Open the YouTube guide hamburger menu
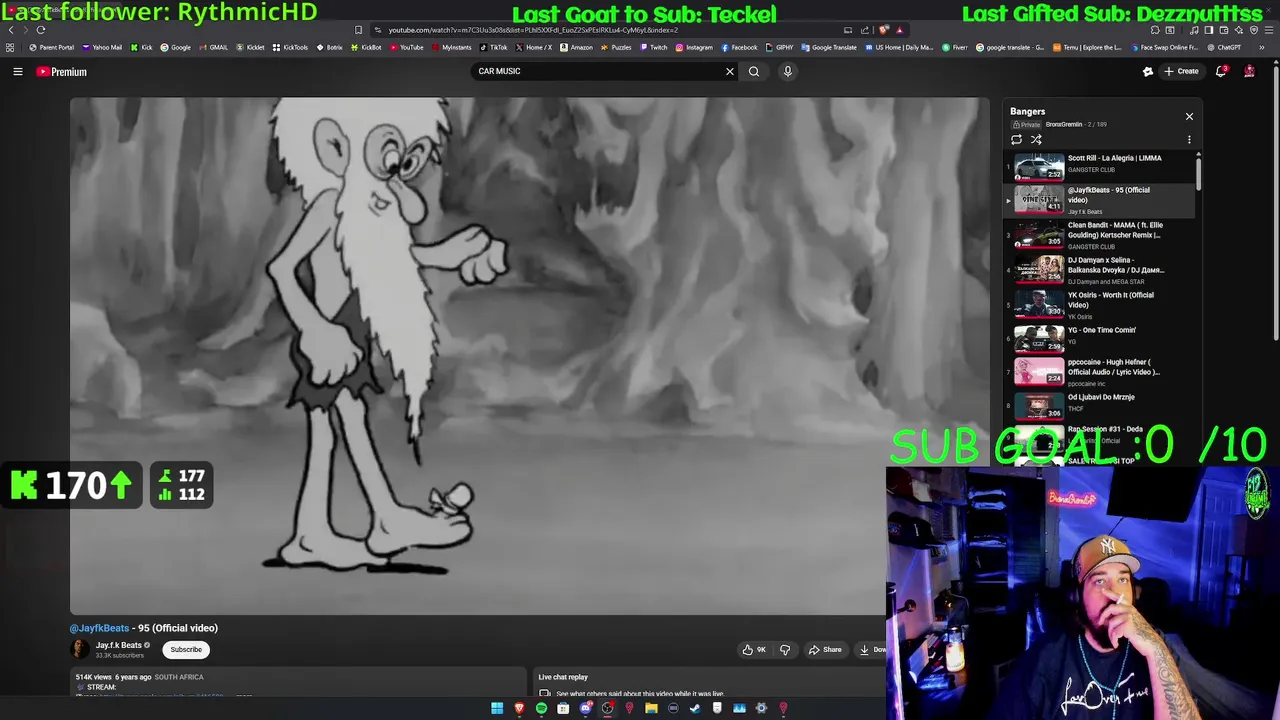 [x=18, y=71]
